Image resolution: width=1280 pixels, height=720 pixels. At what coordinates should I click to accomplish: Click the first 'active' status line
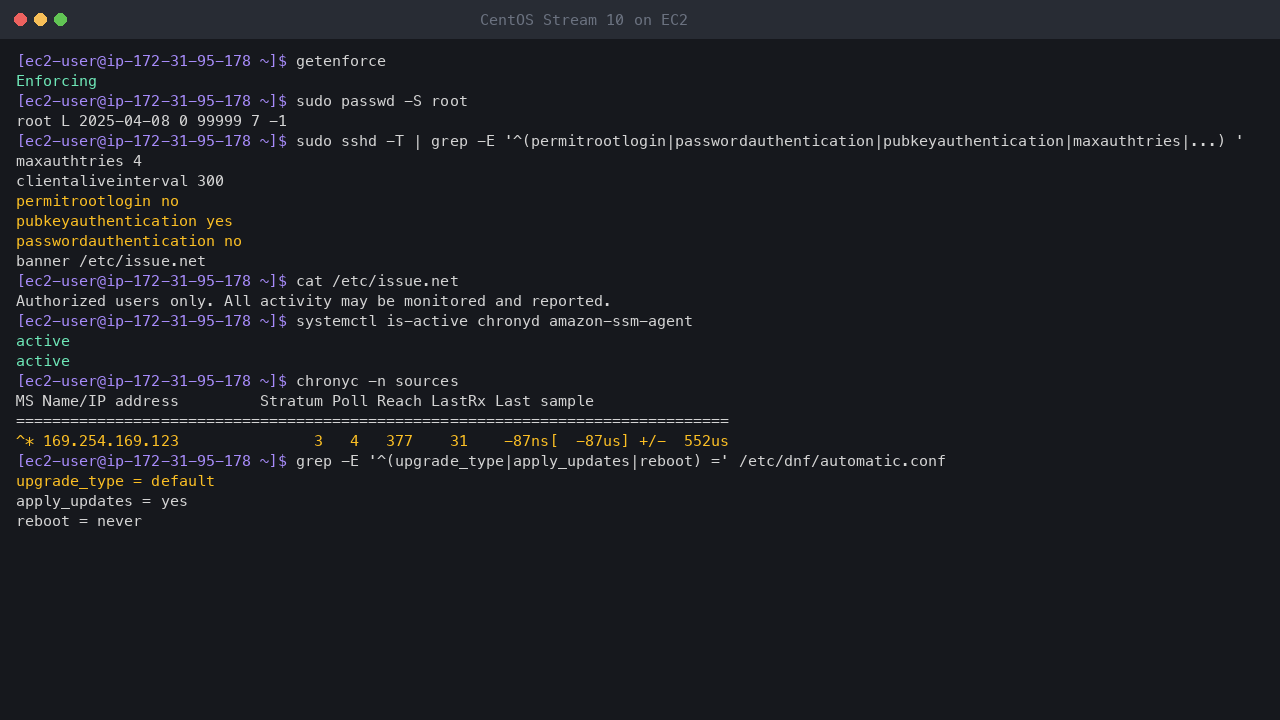pos(43,341)
